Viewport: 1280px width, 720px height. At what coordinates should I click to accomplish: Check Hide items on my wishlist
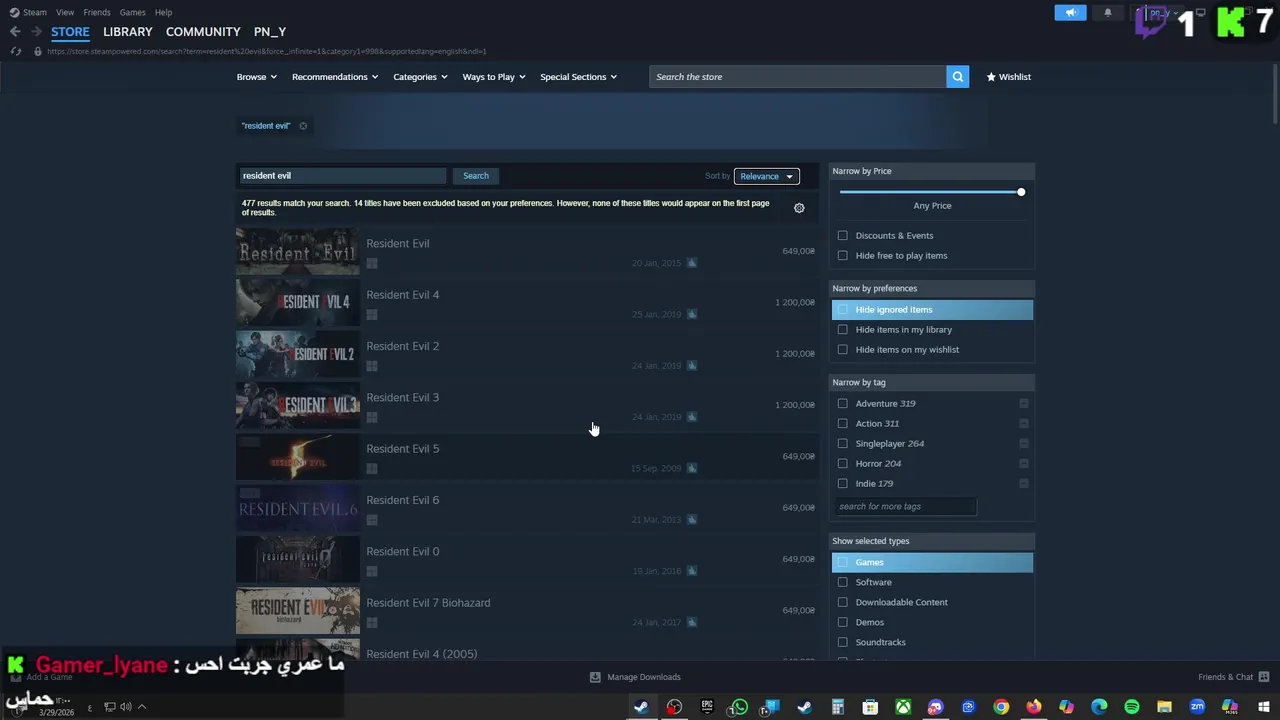(x=842, y=350)
